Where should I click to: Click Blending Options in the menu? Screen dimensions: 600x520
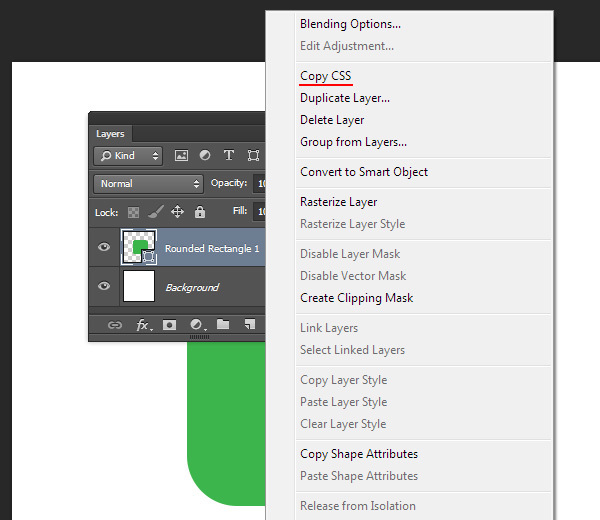point(350,24)
